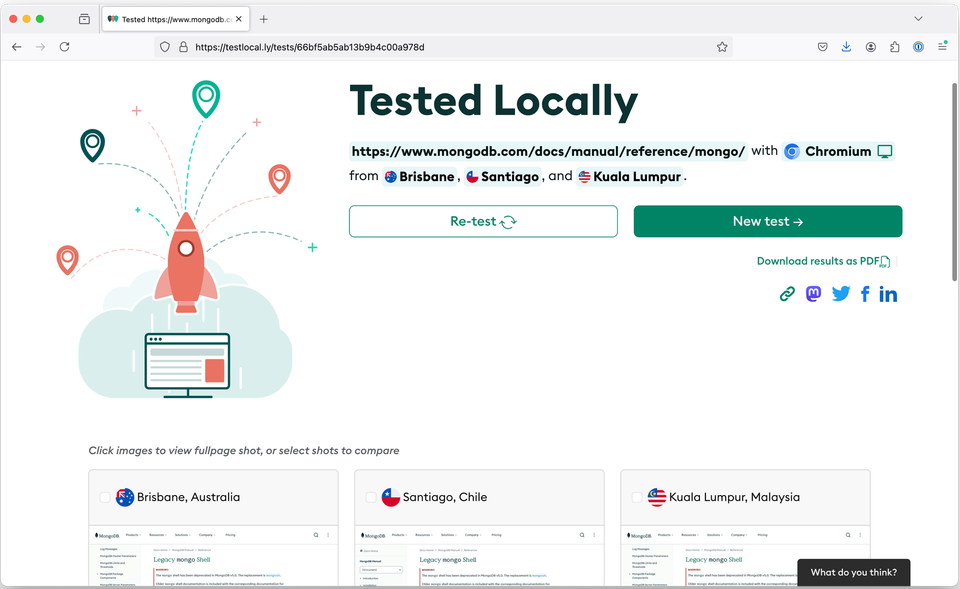Start a New test
The image size is (960, 589).
(x=768, y=221)
